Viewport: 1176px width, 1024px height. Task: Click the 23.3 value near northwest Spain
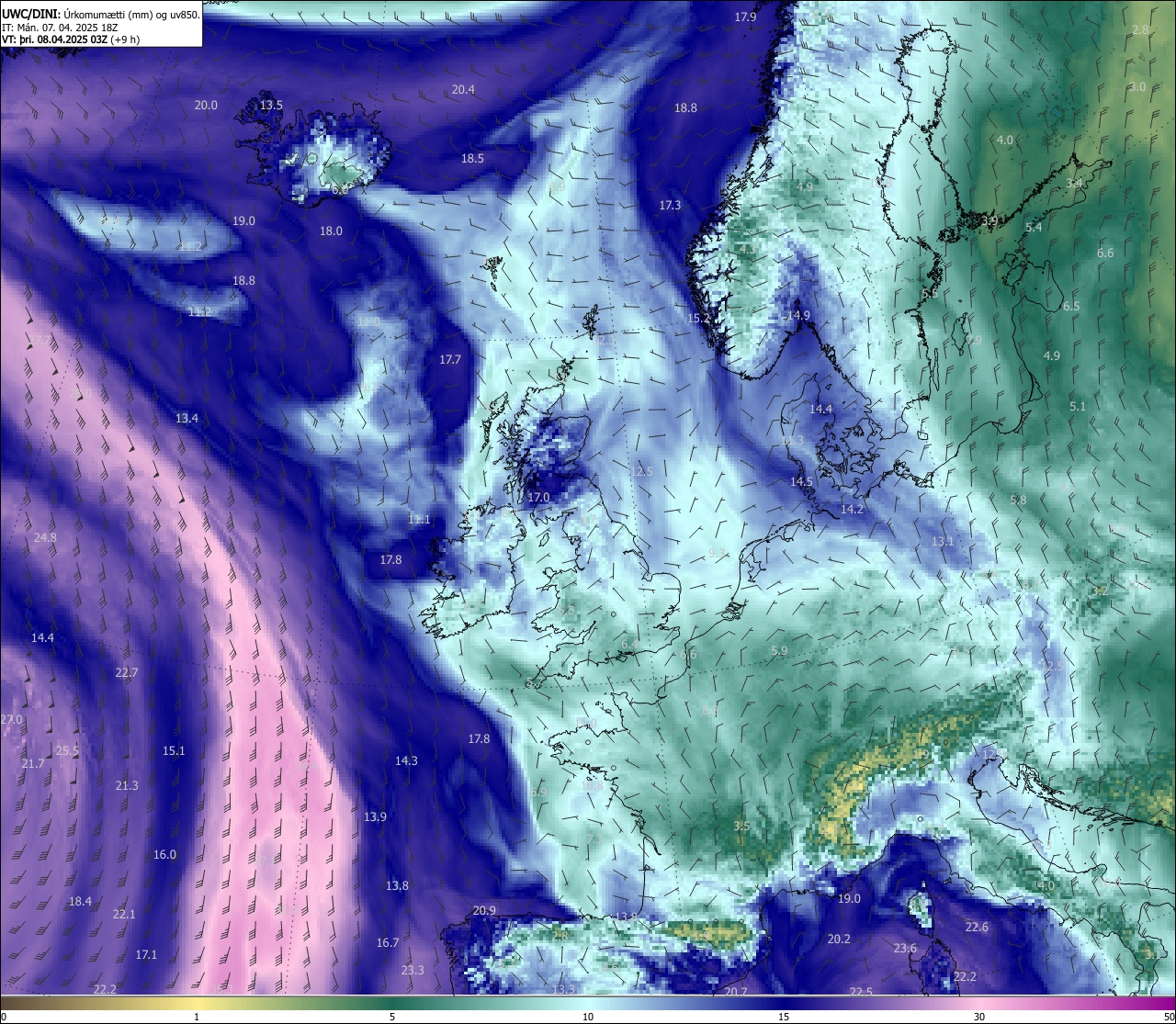(413, 971)
